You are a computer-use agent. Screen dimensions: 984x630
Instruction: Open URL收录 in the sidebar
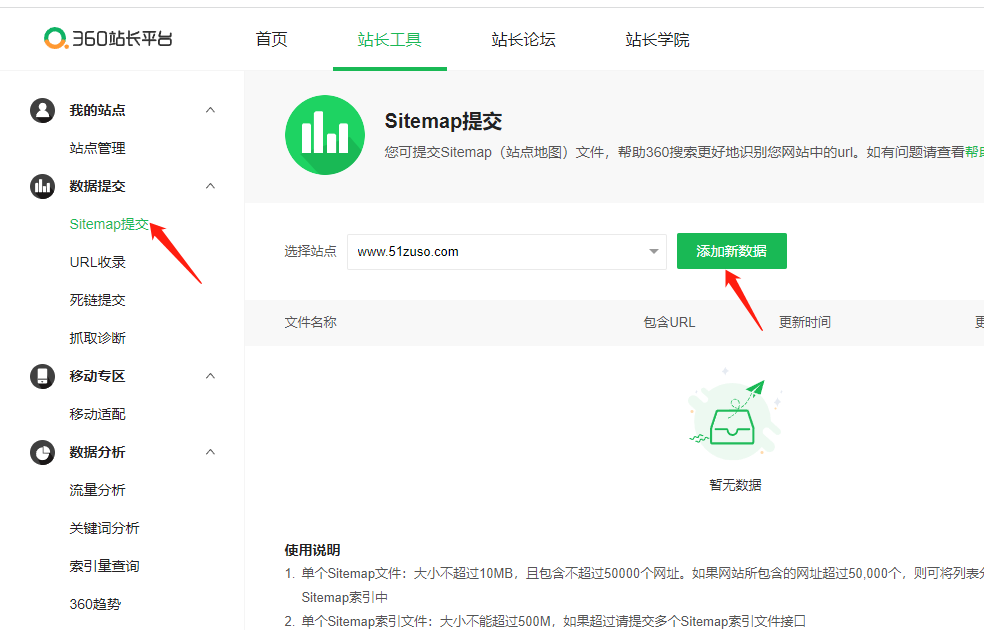[97, 262]
